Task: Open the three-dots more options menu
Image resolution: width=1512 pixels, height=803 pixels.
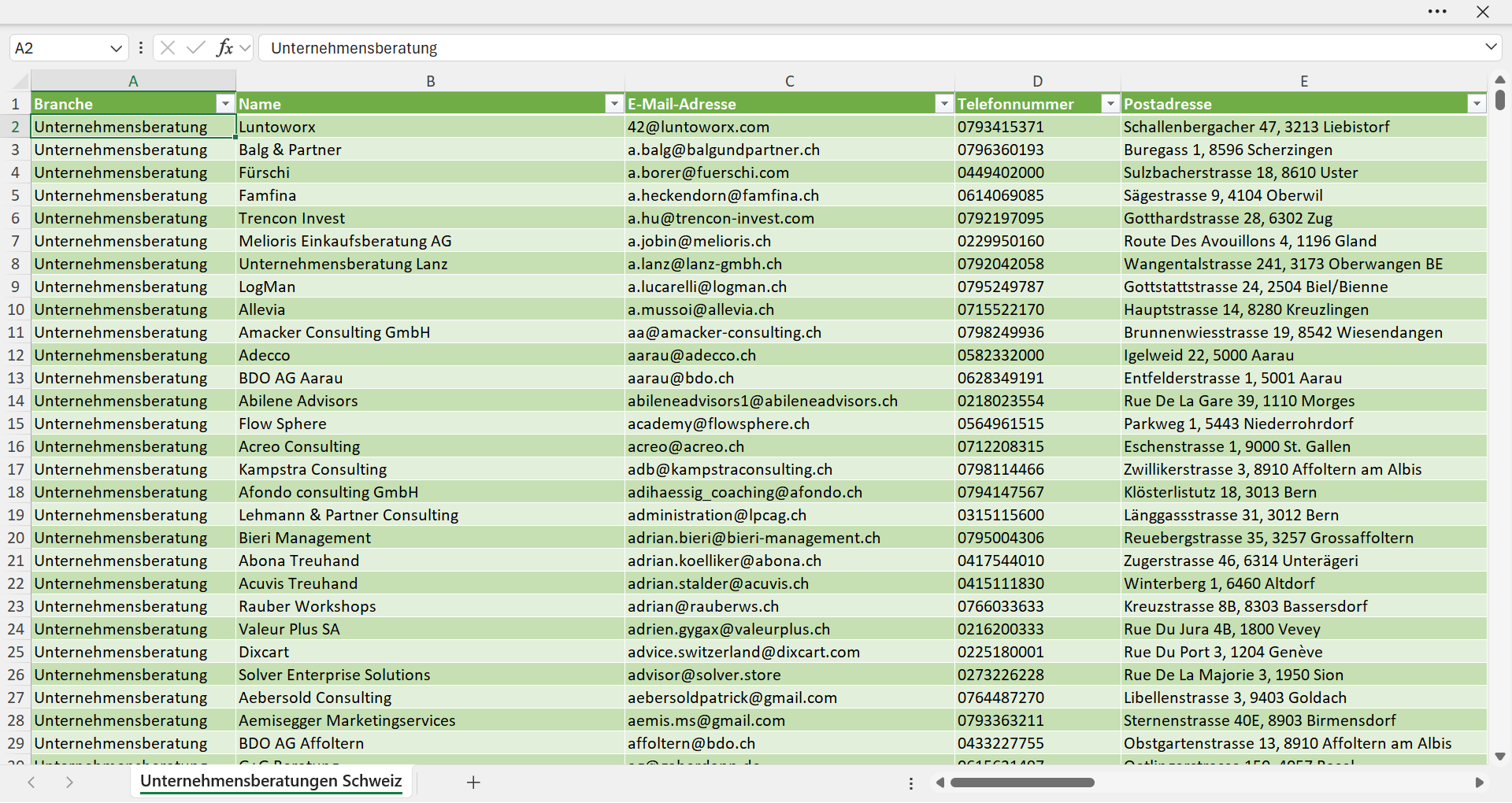Action: [x=1437, y=12]
